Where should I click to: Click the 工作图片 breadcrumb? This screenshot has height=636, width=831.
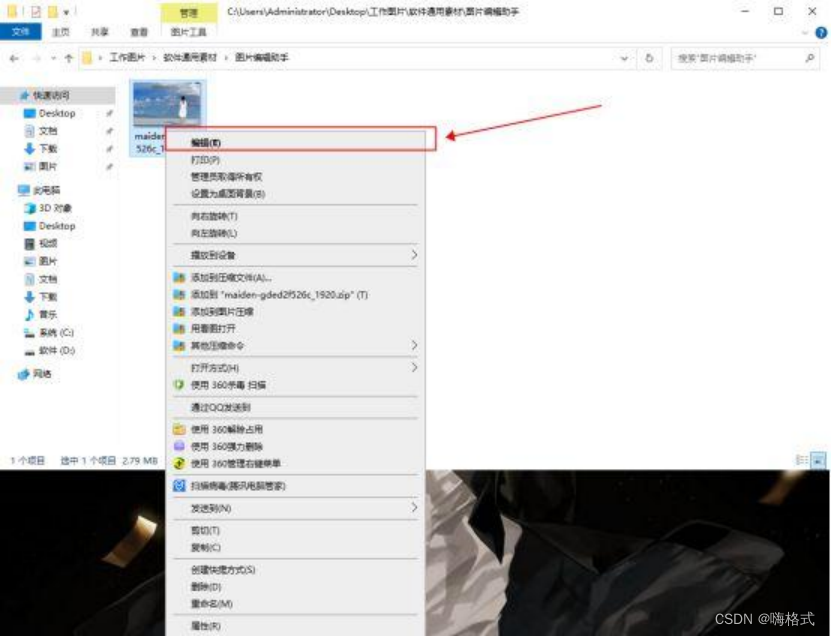pyautogui.click(x=127, y=57)
